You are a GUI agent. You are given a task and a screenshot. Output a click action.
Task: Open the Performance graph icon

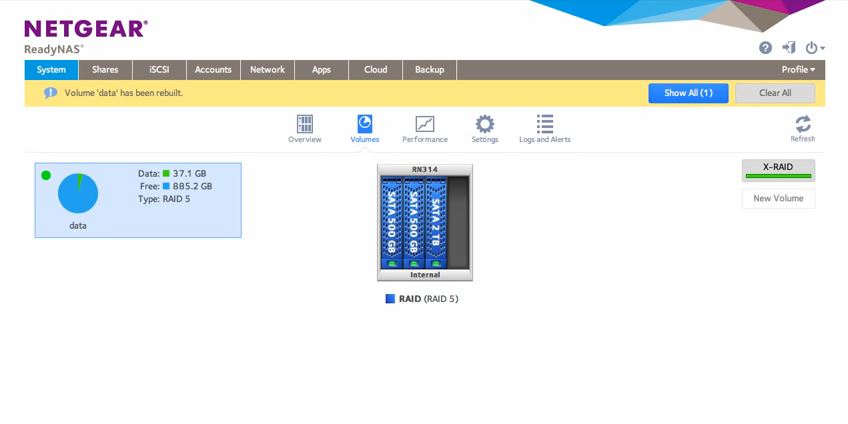pyautogui.click(x=425, y=124)
